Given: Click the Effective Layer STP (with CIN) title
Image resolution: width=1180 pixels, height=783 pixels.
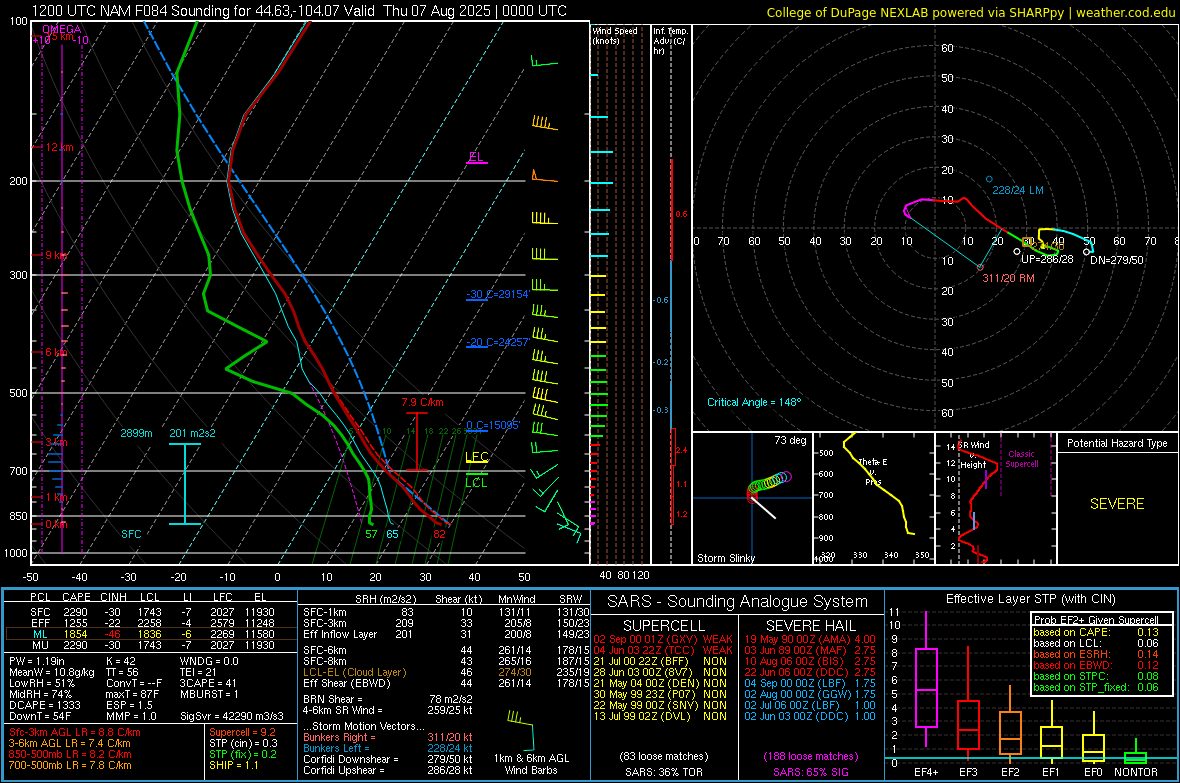Looking at the screenshot, I should tap(1031, 599).
